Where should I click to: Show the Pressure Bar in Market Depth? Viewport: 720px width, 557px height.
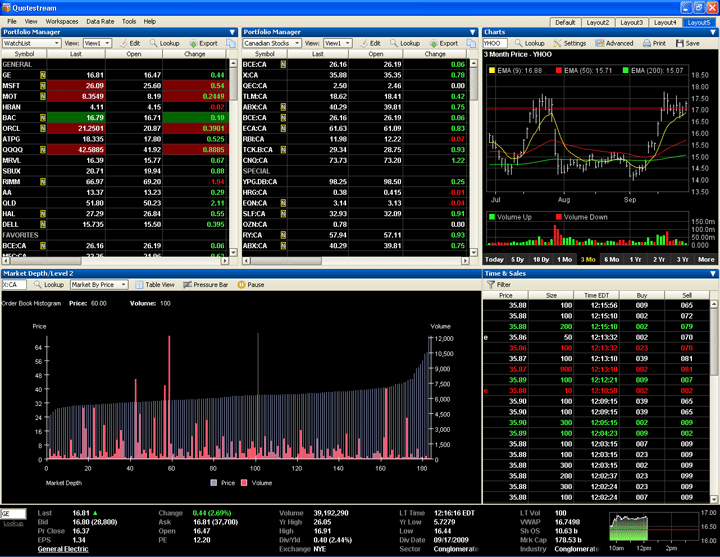point(205,285)
